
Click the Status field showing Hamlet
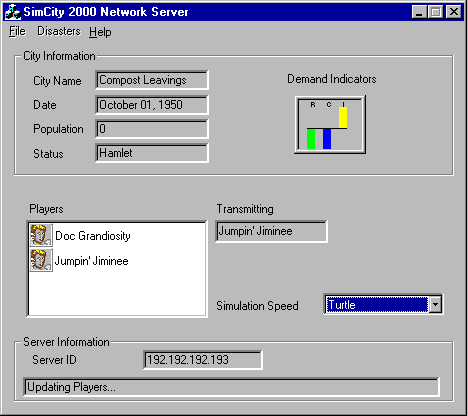tap(152, 153)
